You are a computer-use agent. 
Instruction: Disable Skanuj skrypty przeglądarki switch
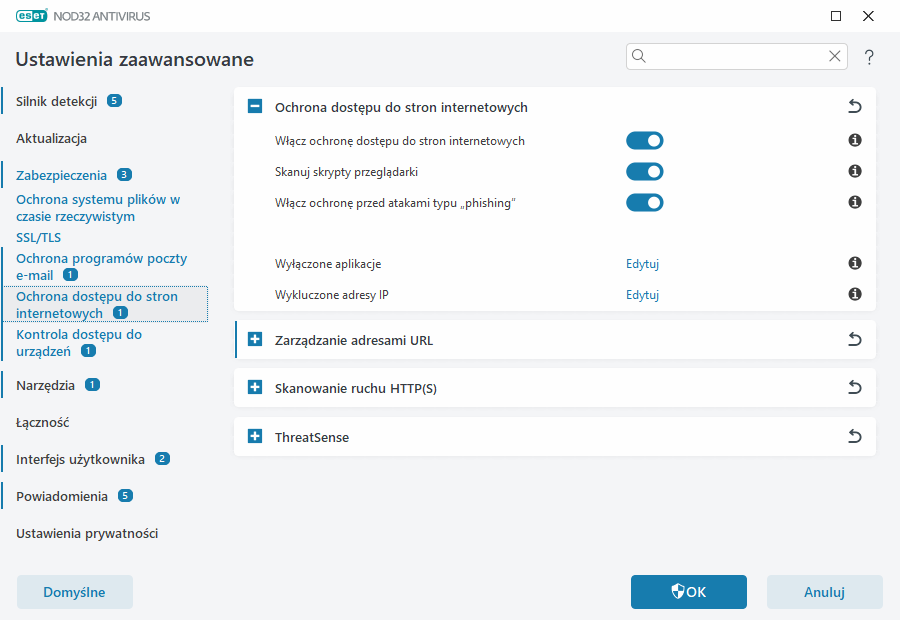(644, 172)
